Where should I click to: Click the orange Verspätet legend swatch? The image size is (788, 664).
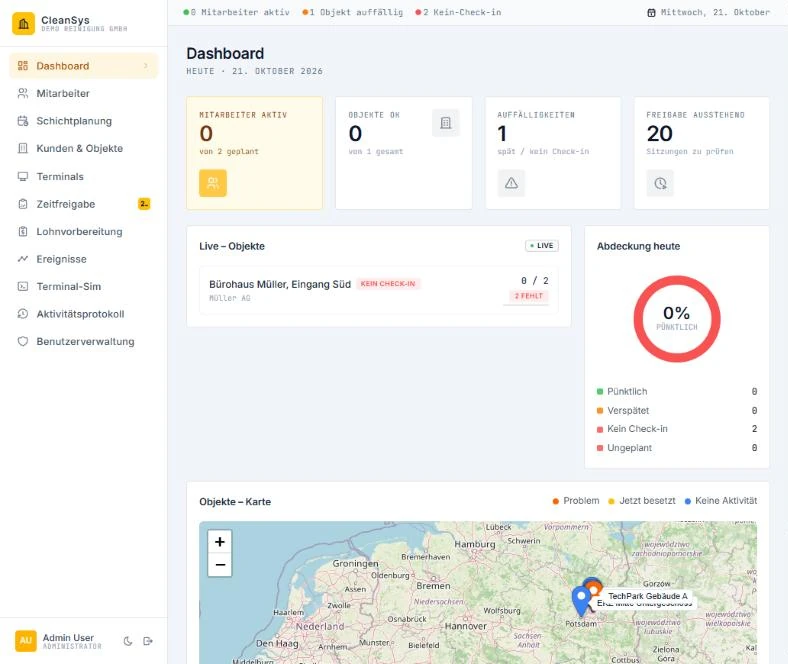(600, 411)
